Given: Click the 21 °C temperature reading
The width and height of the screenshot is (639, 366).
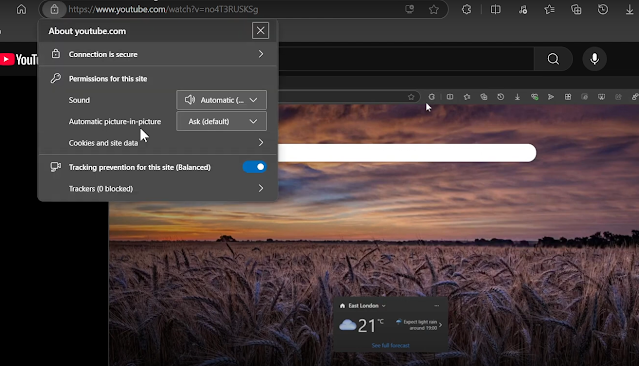Looking at the screenshot, I should click(370, 325).
